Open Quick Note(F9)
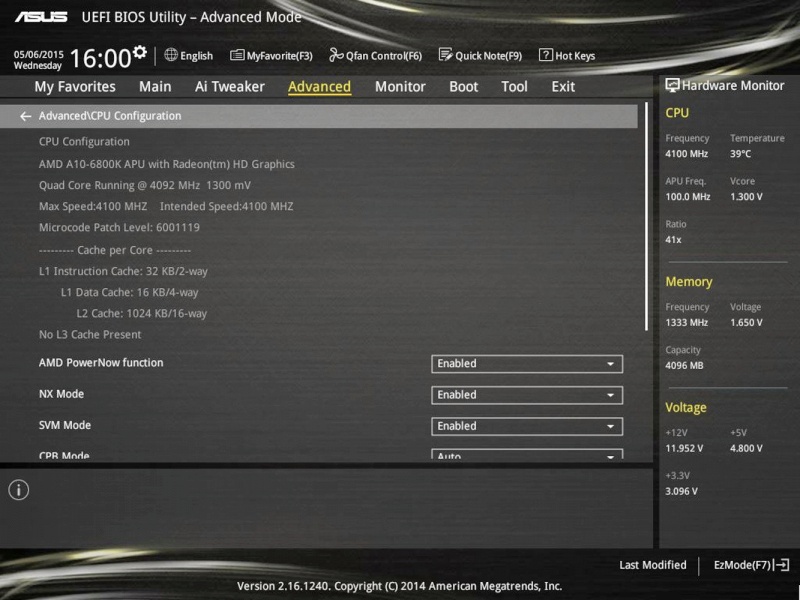Image resolution: width=800 pixels, height=600 pixels. tap(480, 56)
